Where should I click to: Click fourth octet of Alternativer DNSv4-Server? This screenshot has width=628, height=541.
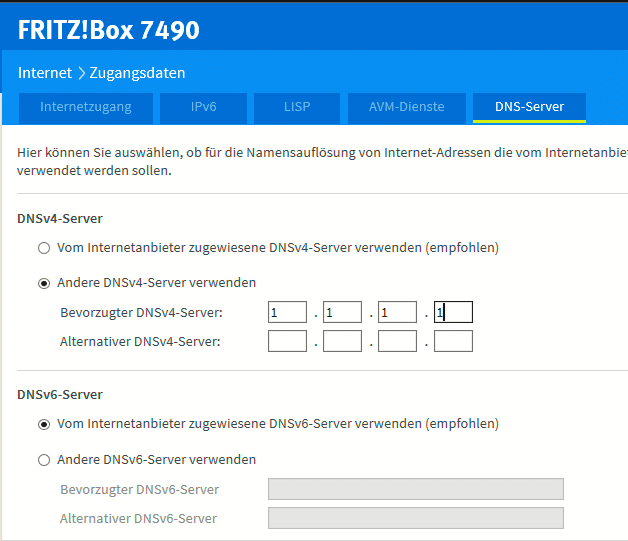click(453, 342)
